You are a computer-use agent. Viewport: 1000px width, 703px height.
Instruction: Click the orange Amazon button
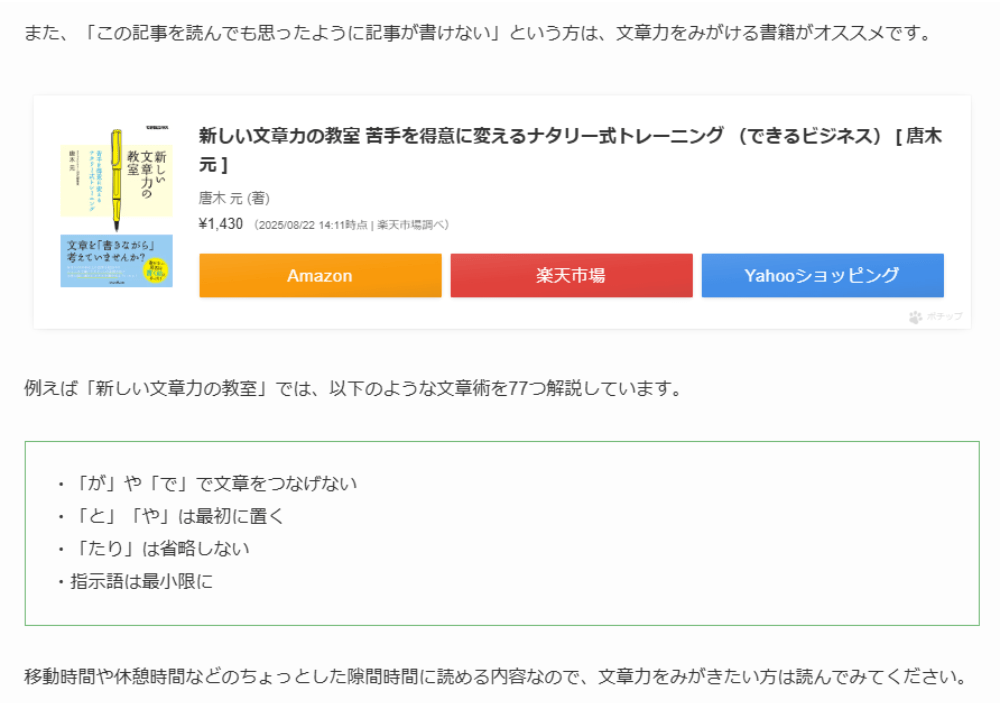(x=320, y=276)
